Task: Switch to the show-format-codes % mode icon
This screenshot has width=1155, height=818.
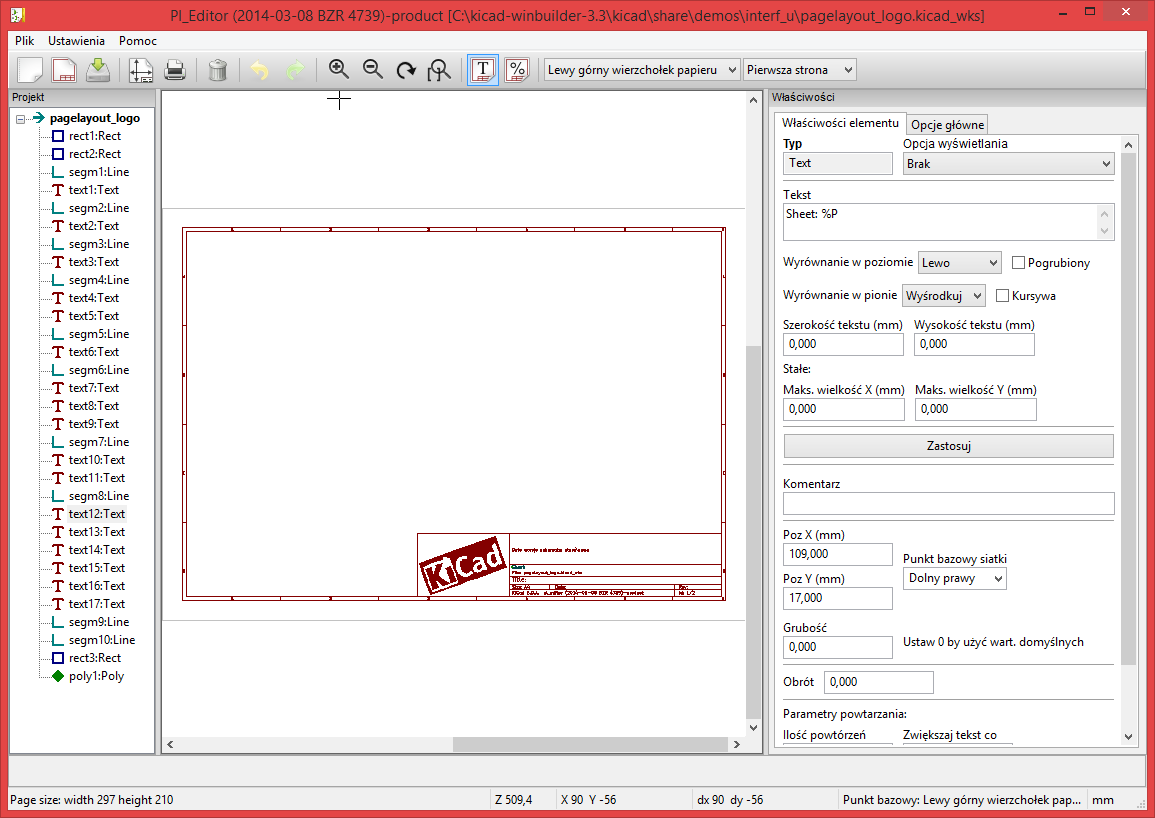Action: coord(517,70)
